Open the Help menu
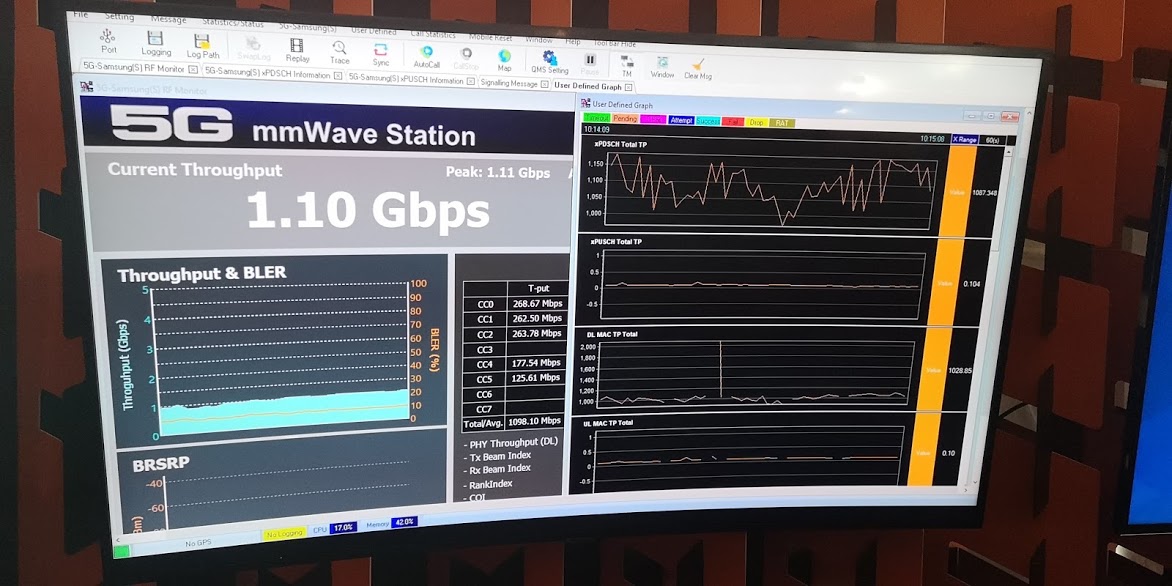1172x586 pixels. [573, 42]
